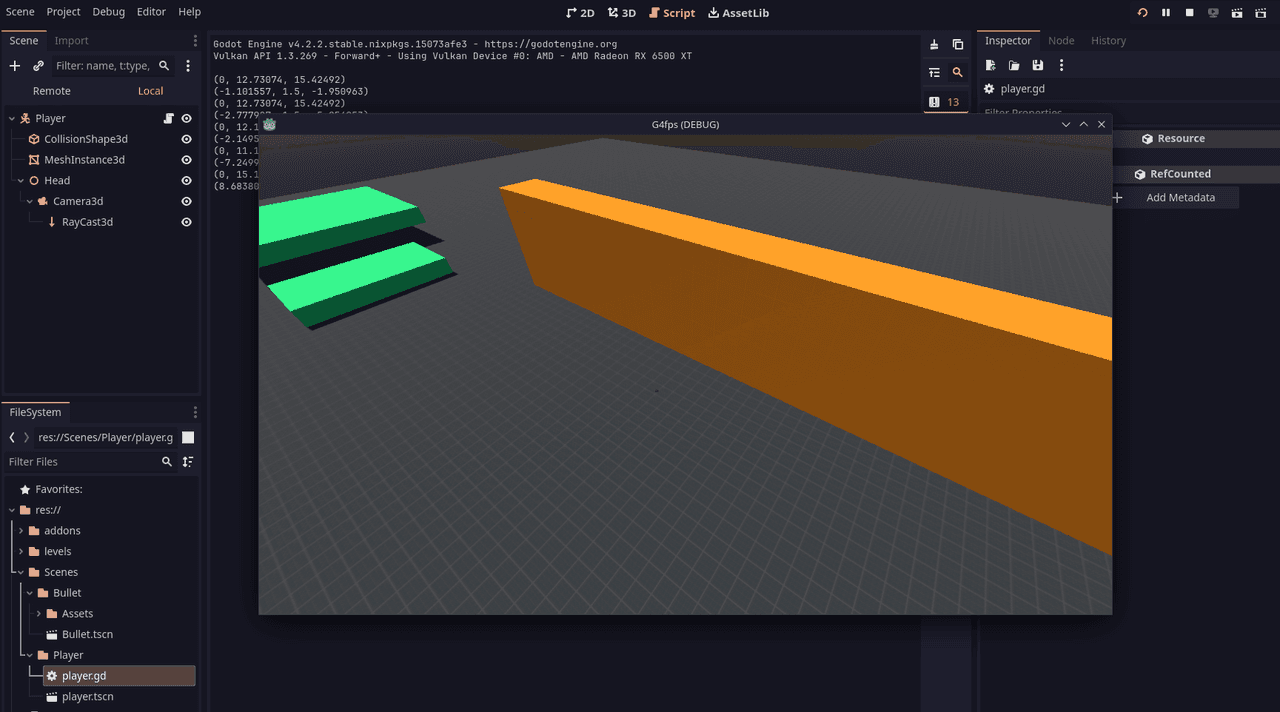Expand the addons folder

tap(21, 531)
